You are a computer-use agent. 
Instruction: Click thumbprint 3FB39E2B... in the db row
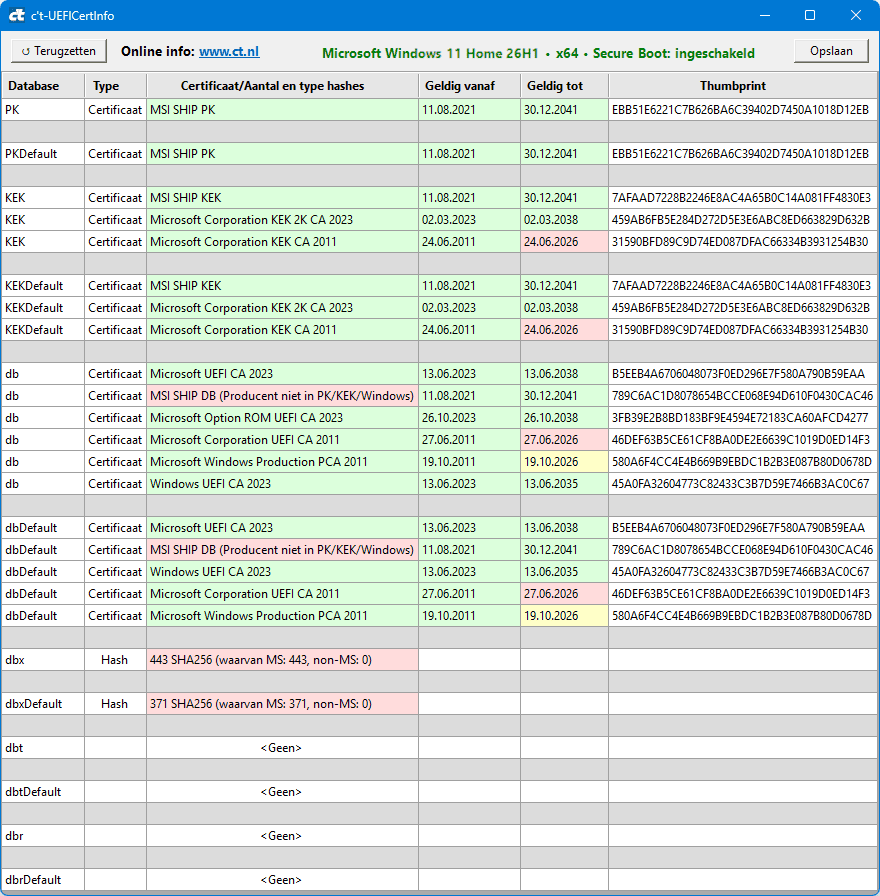click(x=743, y=418)
